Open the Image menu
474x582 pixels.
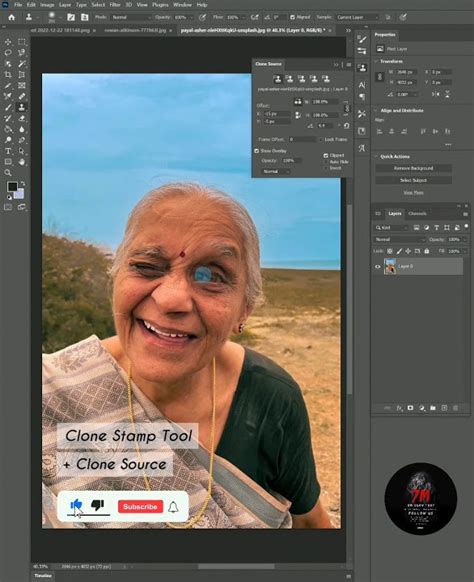coord(47,5)
